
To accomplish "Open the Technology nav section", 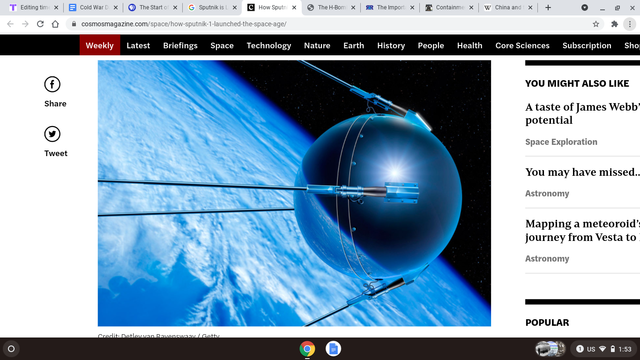I will tap(269, 45).
